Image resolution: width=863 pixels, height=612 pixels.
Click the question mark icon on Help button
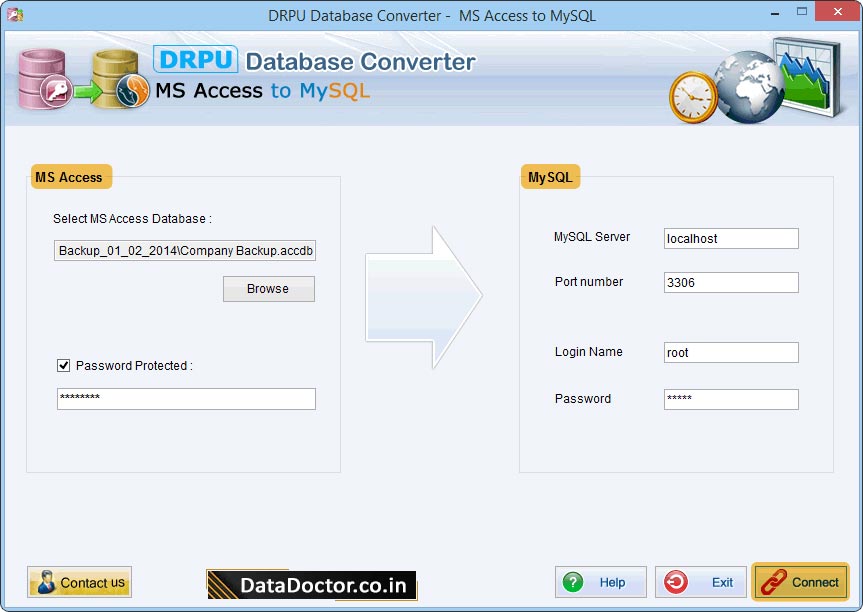573,582
